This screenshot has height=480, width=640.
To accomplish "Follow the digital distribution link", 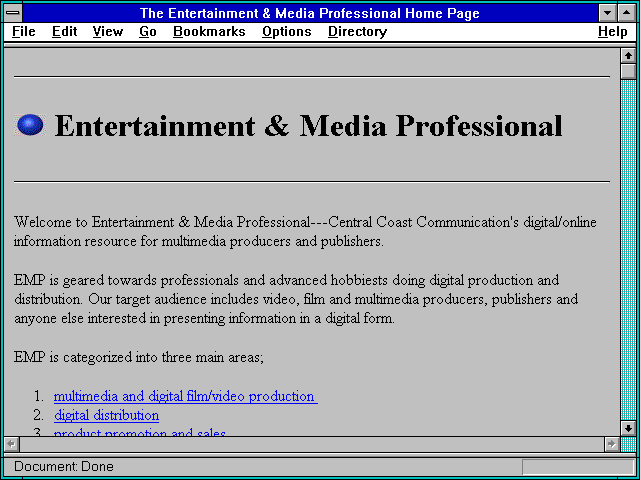I will coord(107,416).
